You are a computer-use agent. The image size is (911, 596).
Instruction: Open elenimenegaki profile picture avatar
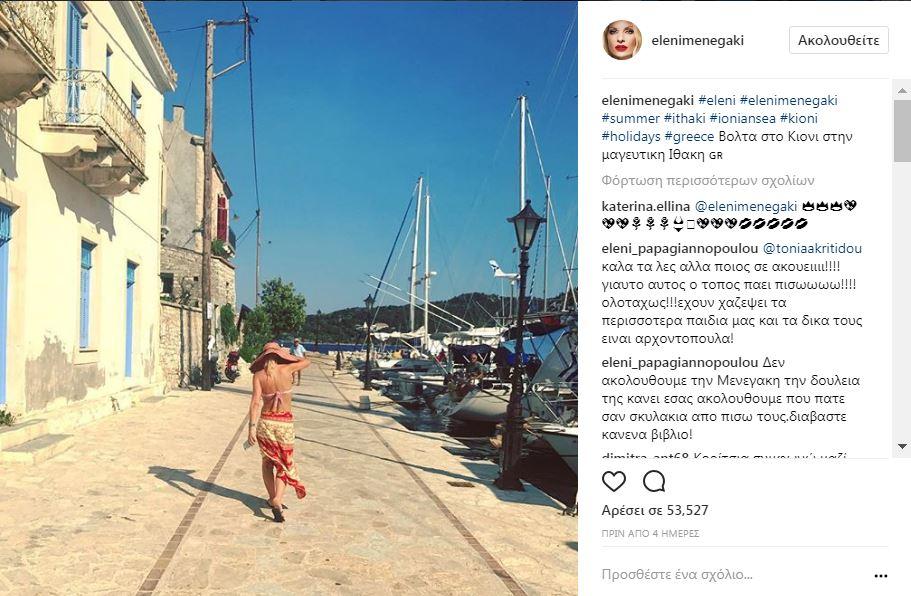pyautogui.click(x=622, y=40)
